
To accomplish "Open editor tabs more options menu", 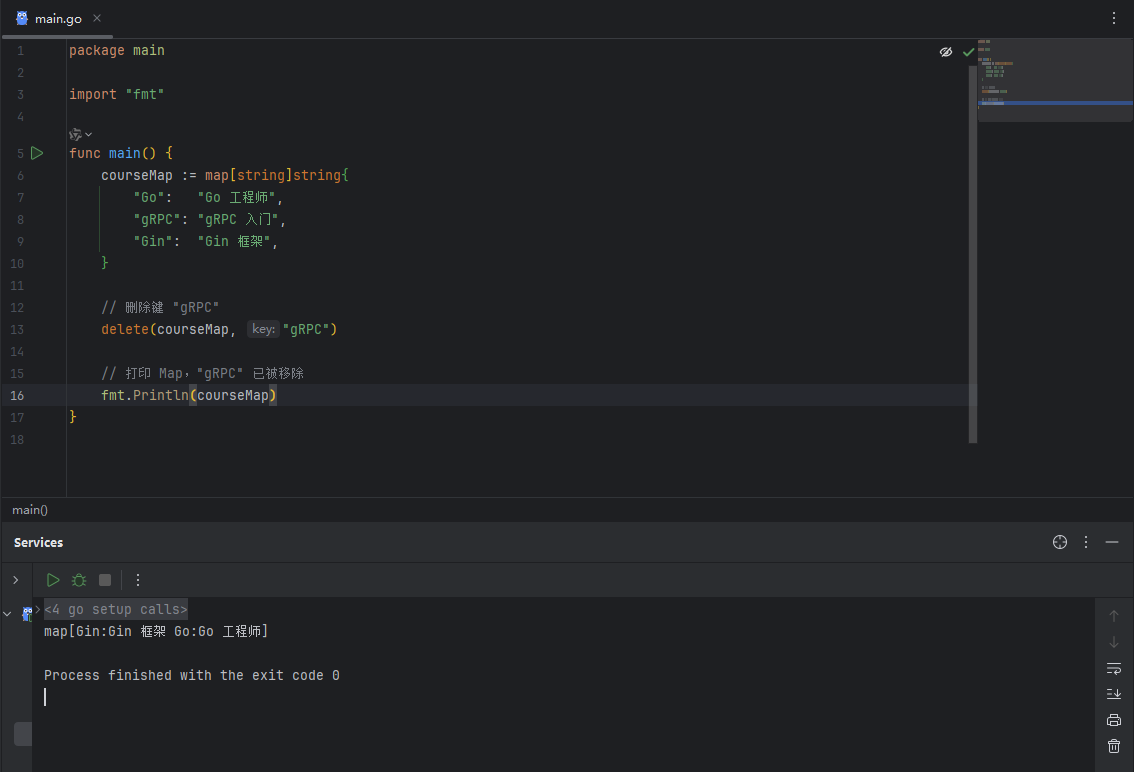I will point(1114,18).
